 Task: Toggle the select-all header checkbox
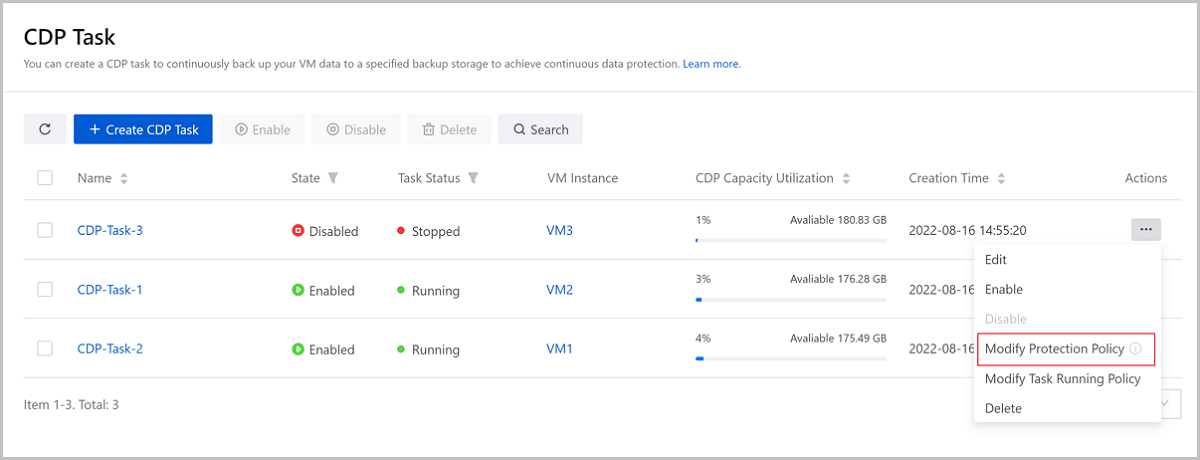coord(45,178)
